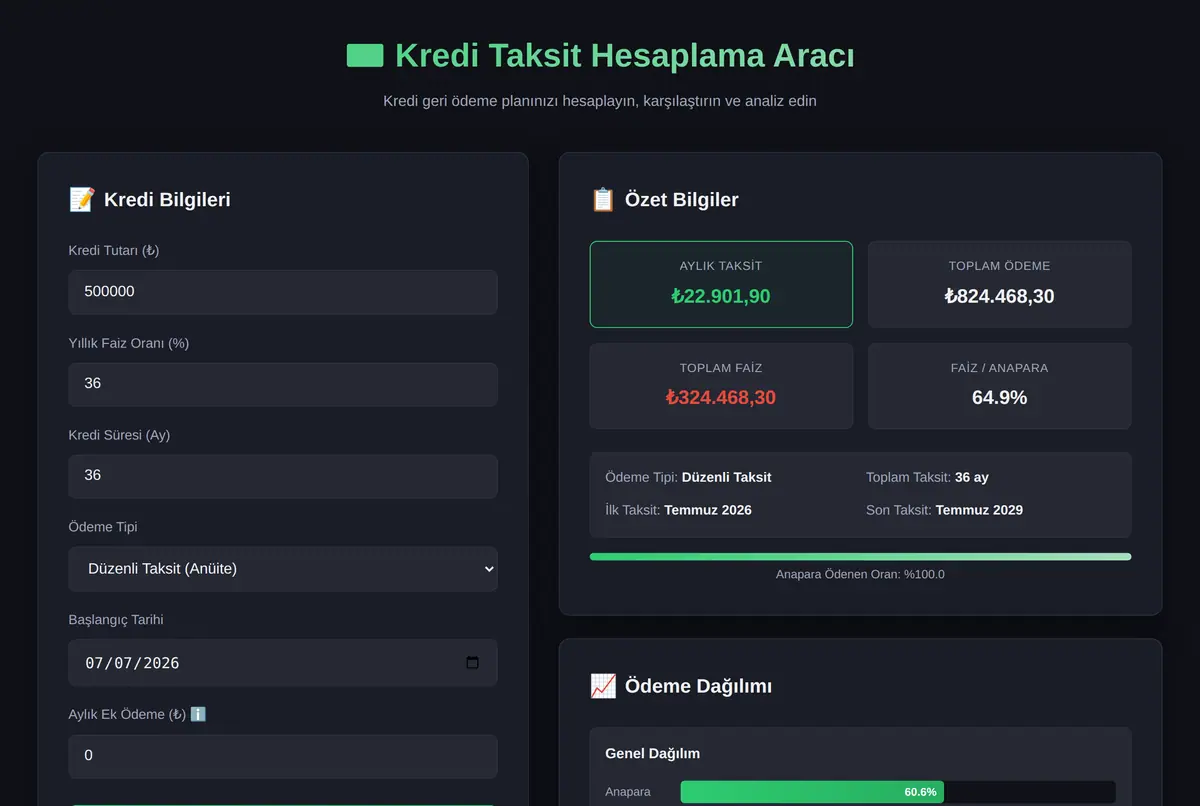Screen dimensions: 1200x806
Task: Click the Anapara Ödenen Oran progress bar
Action: click(860, 557)
